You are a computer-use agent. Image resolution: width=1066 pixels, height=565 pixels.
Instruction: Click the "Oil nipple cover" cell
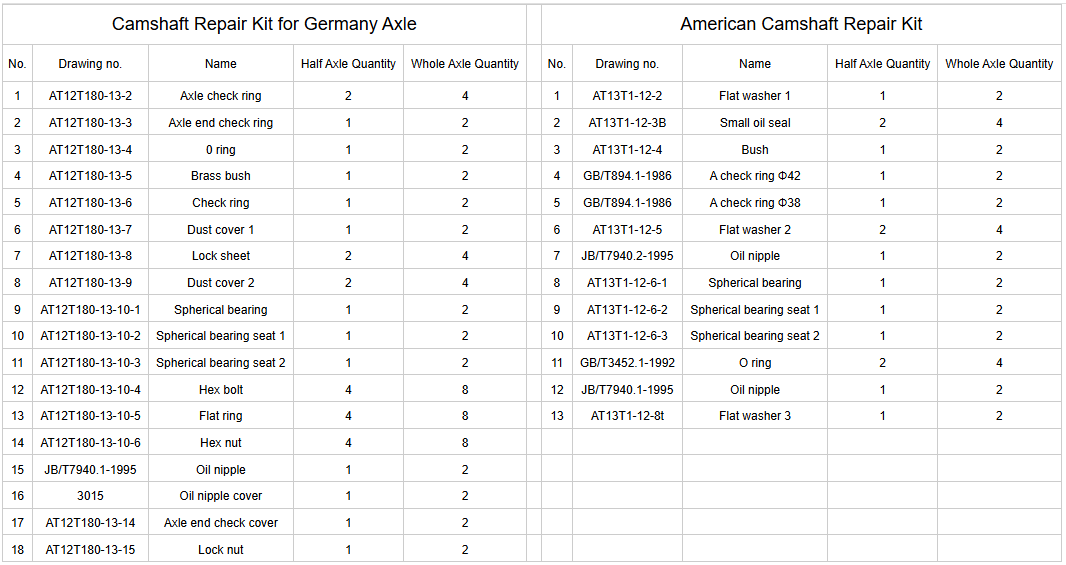point(220,496)
